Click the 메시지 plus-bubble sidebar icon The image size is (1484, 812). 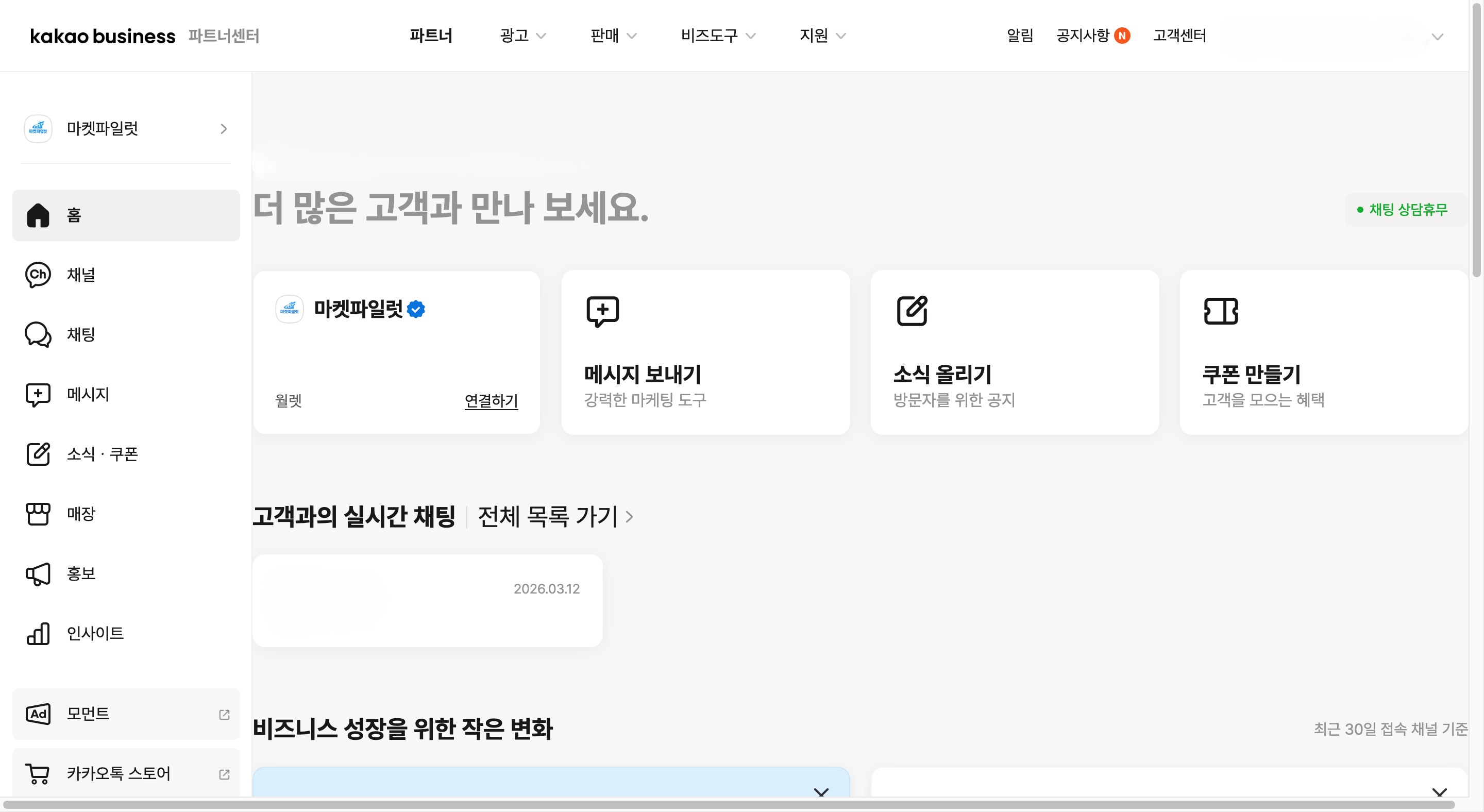click(38, 395)
